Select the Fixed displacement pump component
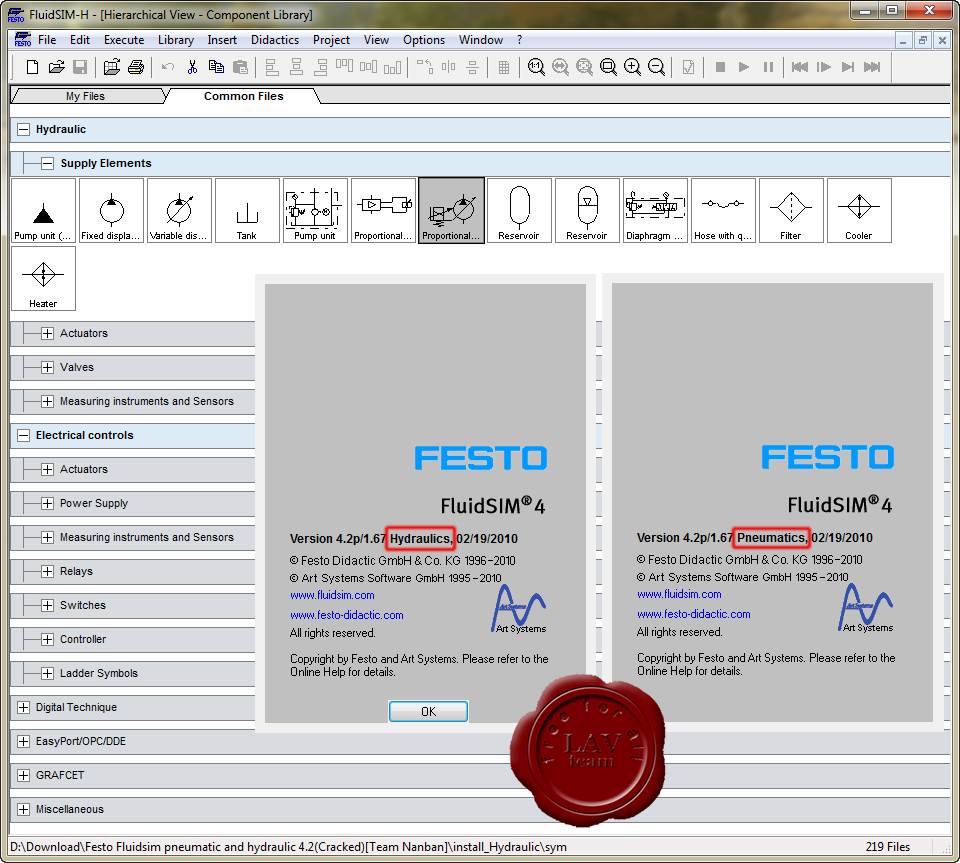960x863 pixels. pos(111,211)
